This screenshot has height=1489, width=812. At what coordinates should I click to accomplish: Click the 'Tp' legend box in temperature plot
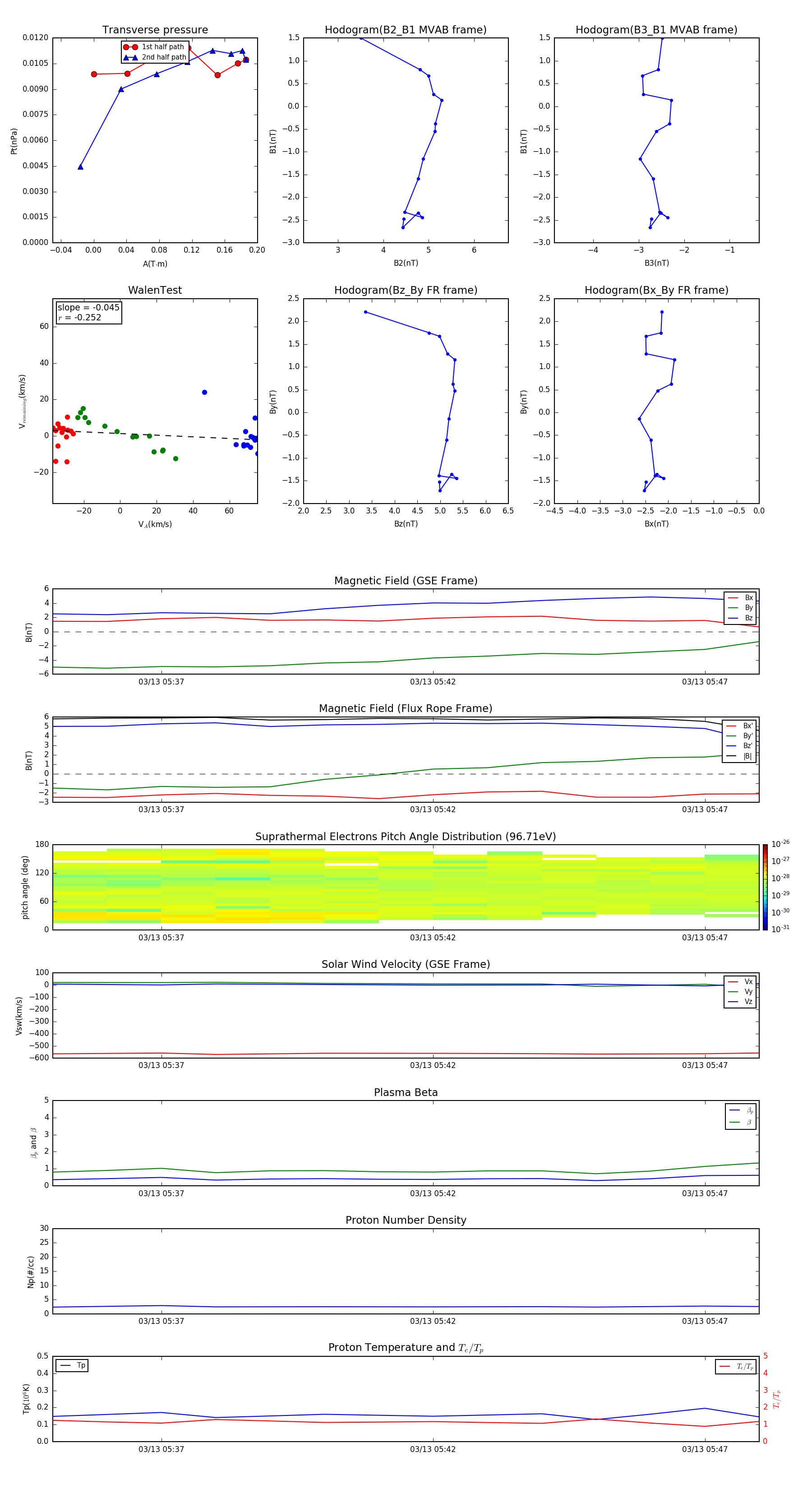pos(72,1366)
